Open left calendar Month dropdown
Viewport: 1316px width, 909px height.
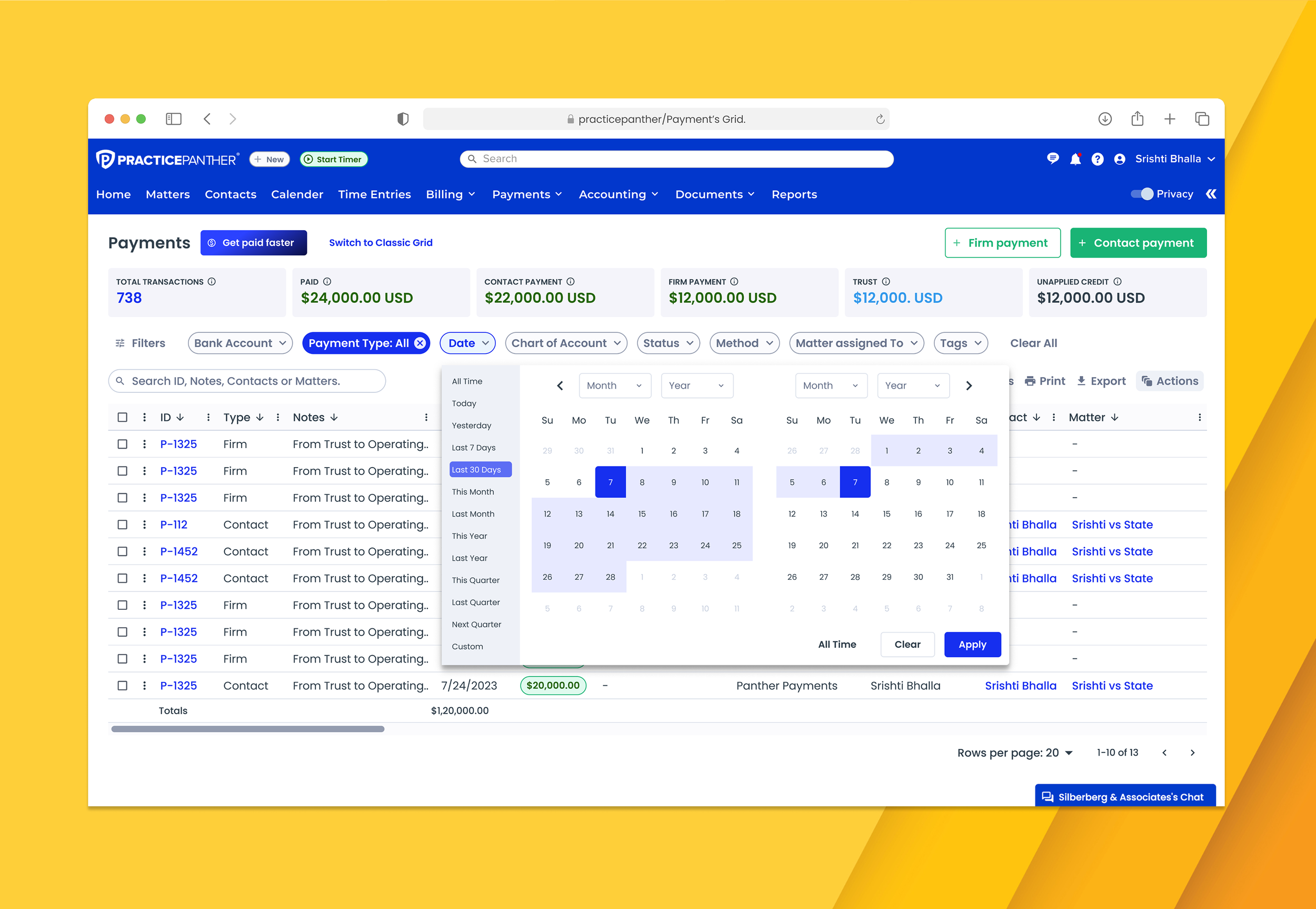point(614,386)
